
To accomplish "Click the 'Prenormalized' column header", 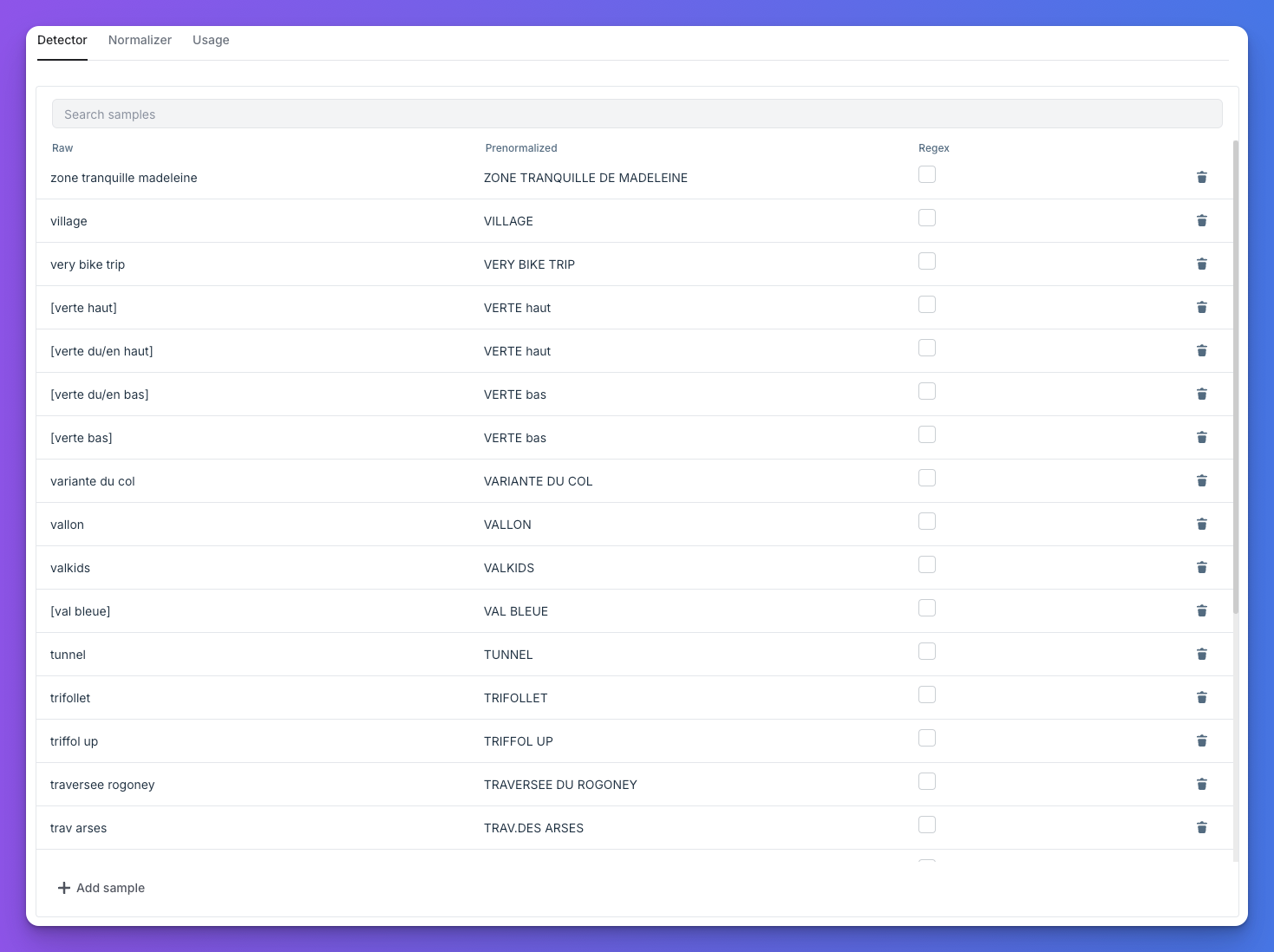I will (x=521, y=148).
